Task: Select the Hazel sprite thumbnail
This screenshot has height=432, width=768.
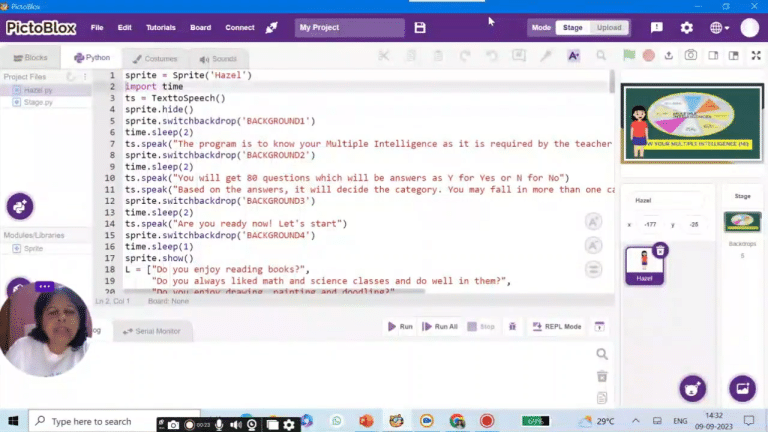Action: (x=644, y=266)
